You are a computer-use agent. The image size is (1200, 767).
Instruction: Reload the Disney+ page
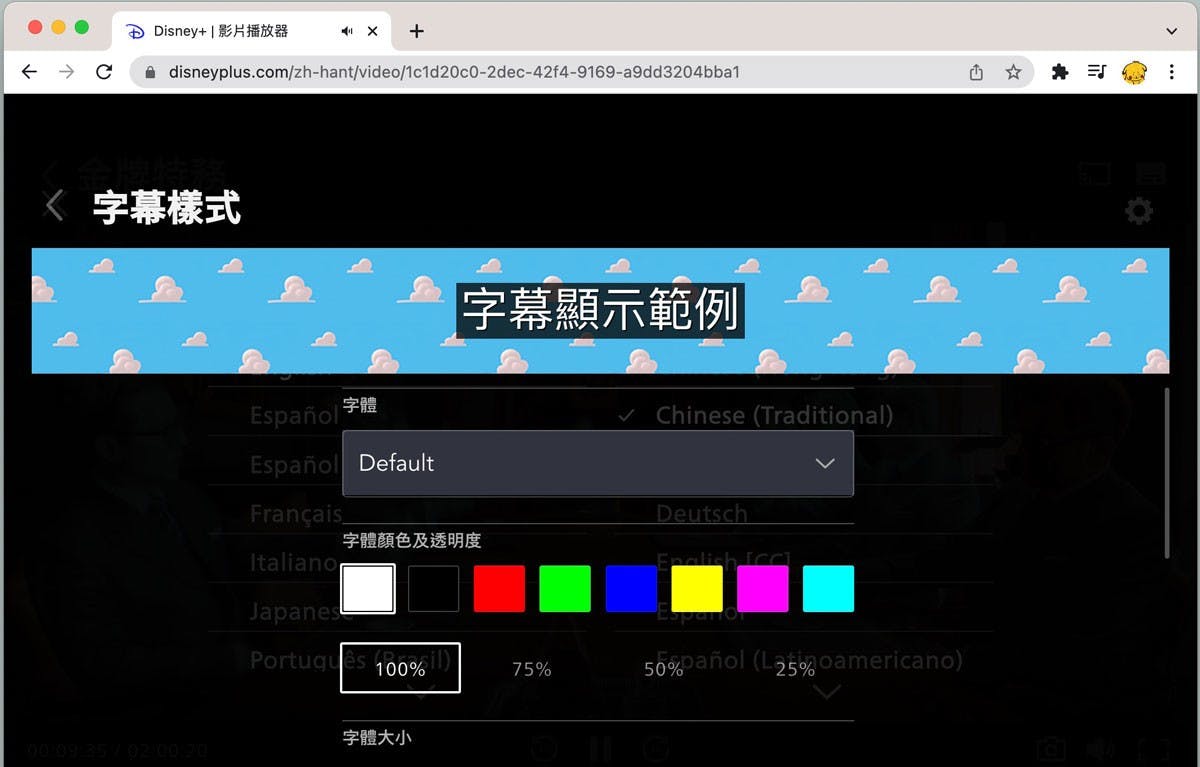[x=103, y=72]
